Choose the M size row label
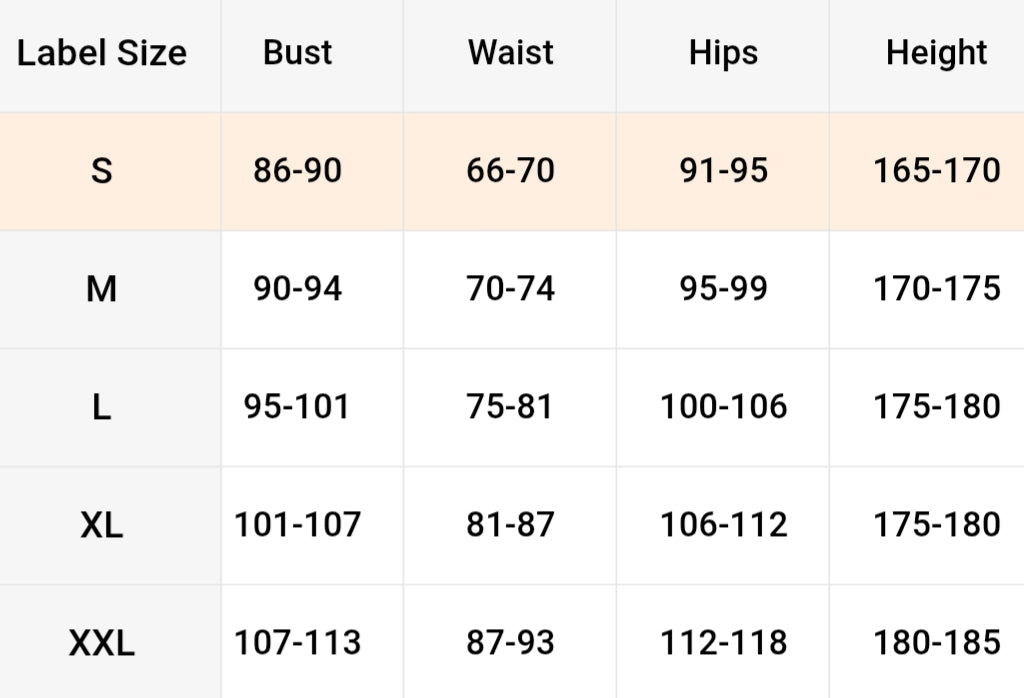 coord(101,289)
